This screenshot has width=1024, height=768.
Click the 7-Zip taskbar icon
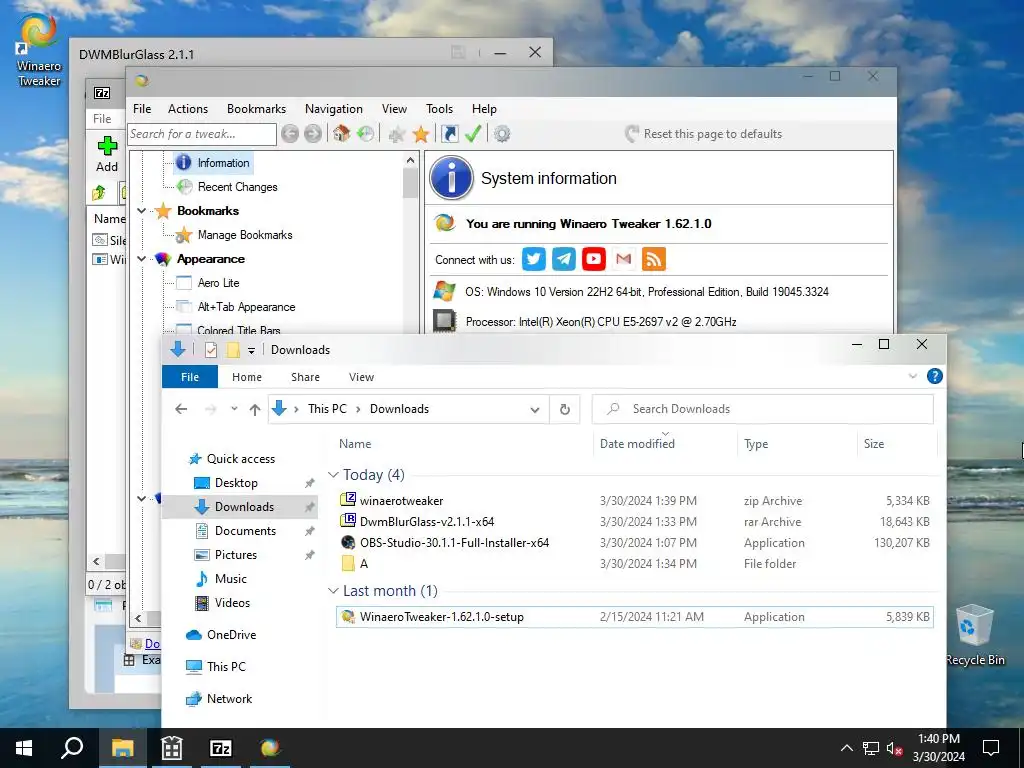tap(221, 748)
